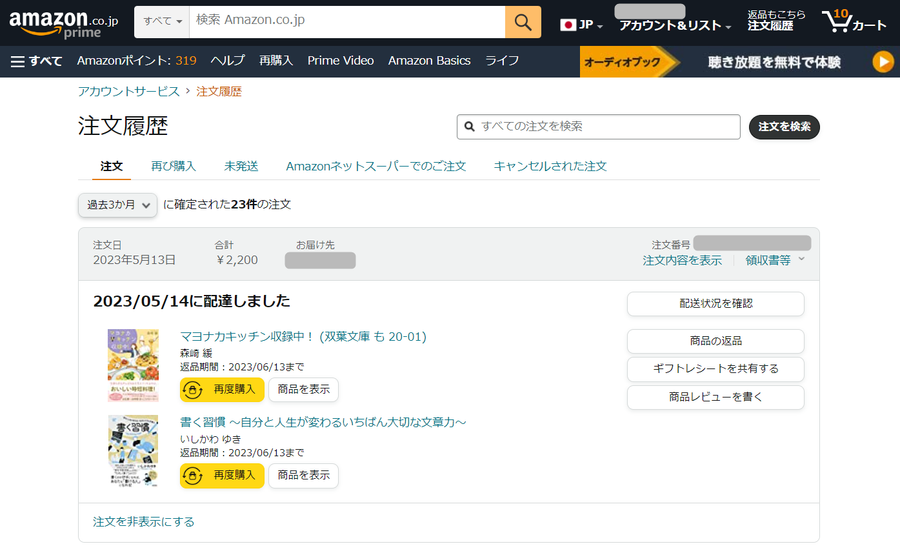Click 商品を表示 for マヨナカキッチン
Viewport: 900px width, 546px height.
304,390
